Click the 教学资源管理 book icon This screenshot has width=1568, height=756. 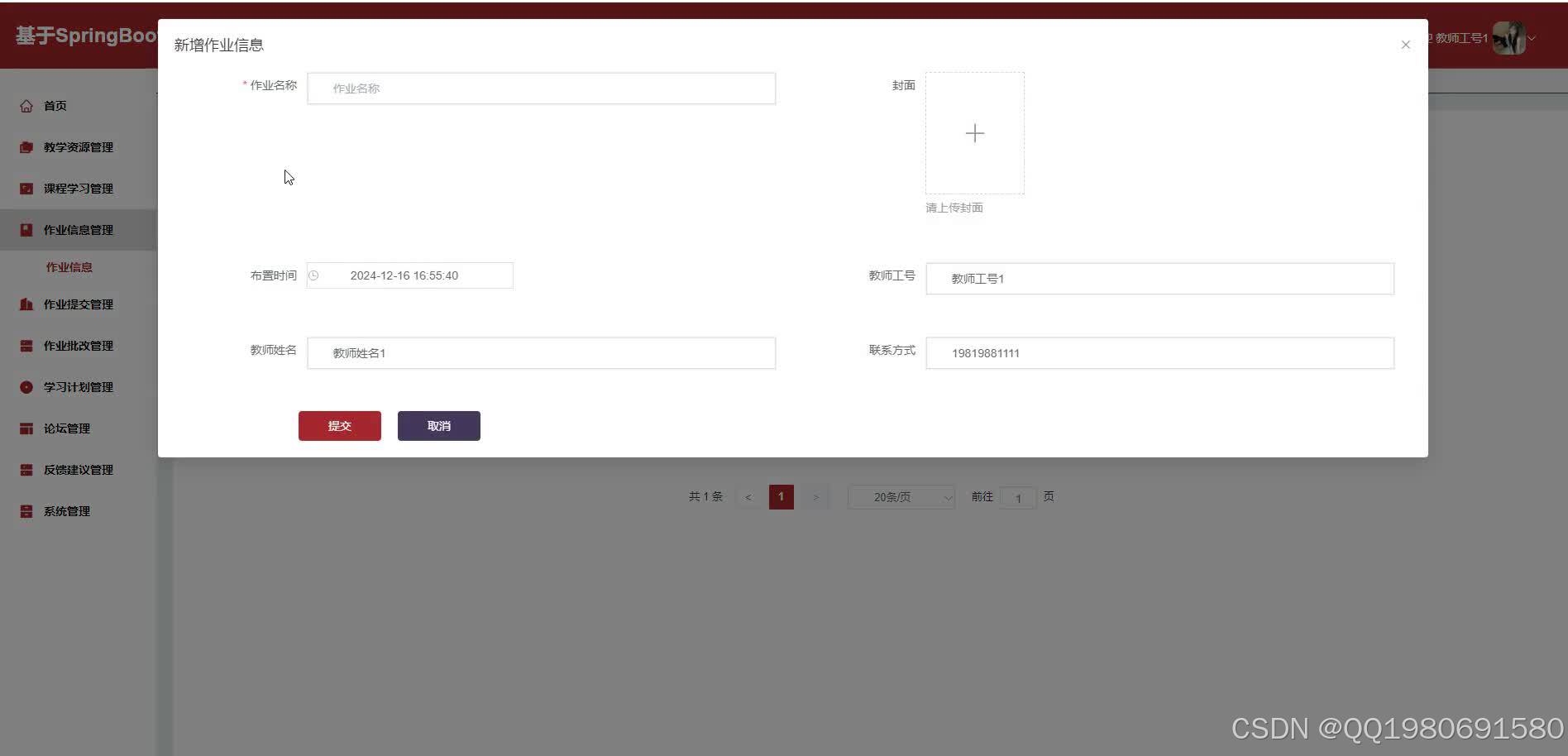pos(26,146)
